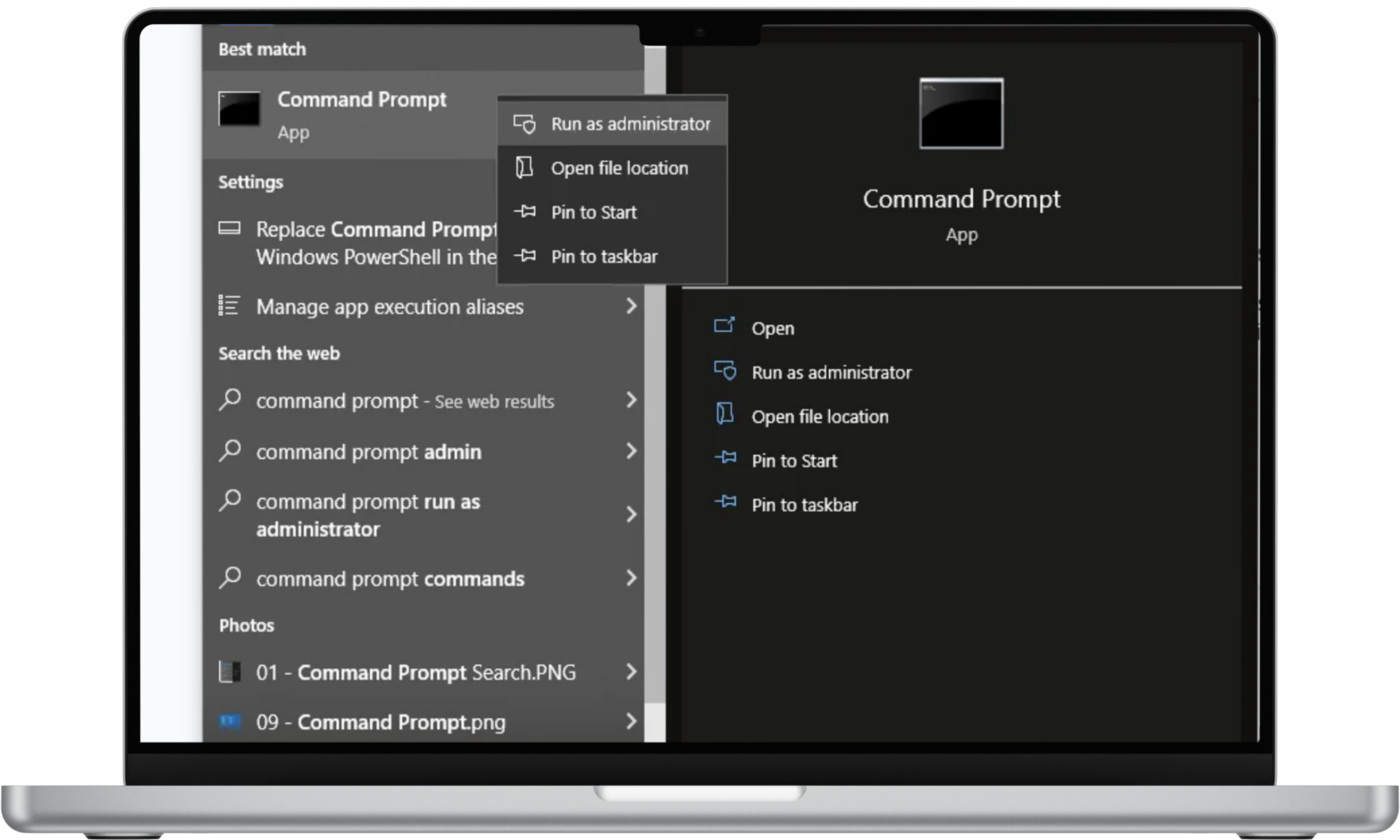Viewport: 1400px width, 840px height.
Task: Expand chevron for command prompt run as administrator
Action: (631, 514)
